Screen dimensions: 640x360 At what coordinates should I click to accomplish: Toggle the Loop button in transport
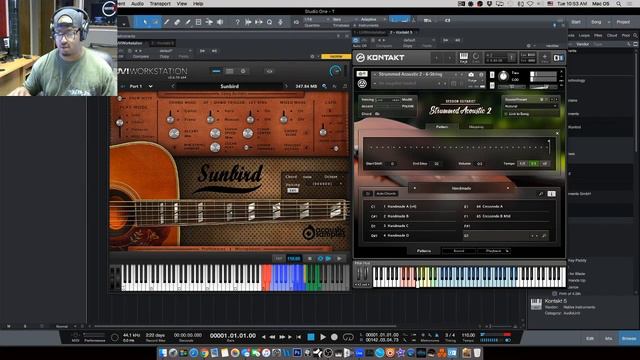pyautogui.click(x=348, y=337)
